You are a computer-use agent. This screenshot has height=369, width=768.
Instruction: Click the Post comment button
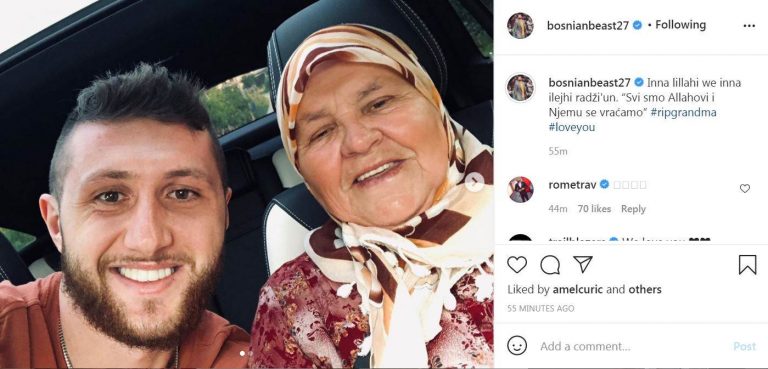click(x=744, y=346)
